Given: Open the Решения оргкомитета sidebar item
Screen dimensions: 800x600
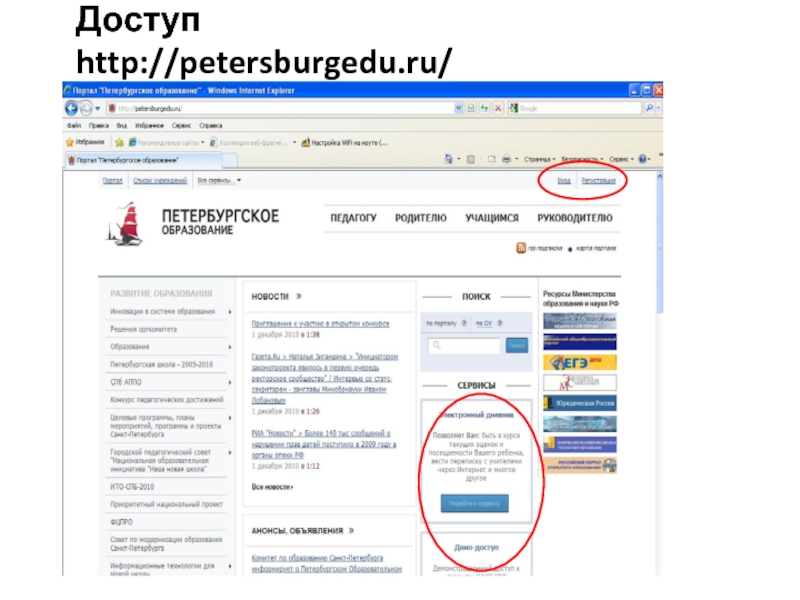Looking at the screenshot, I should (143, 330).
